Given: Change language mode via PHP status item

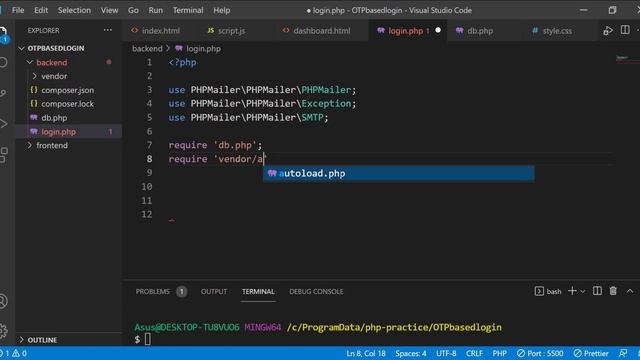Looking at the screenshot, I should [500, 353].
